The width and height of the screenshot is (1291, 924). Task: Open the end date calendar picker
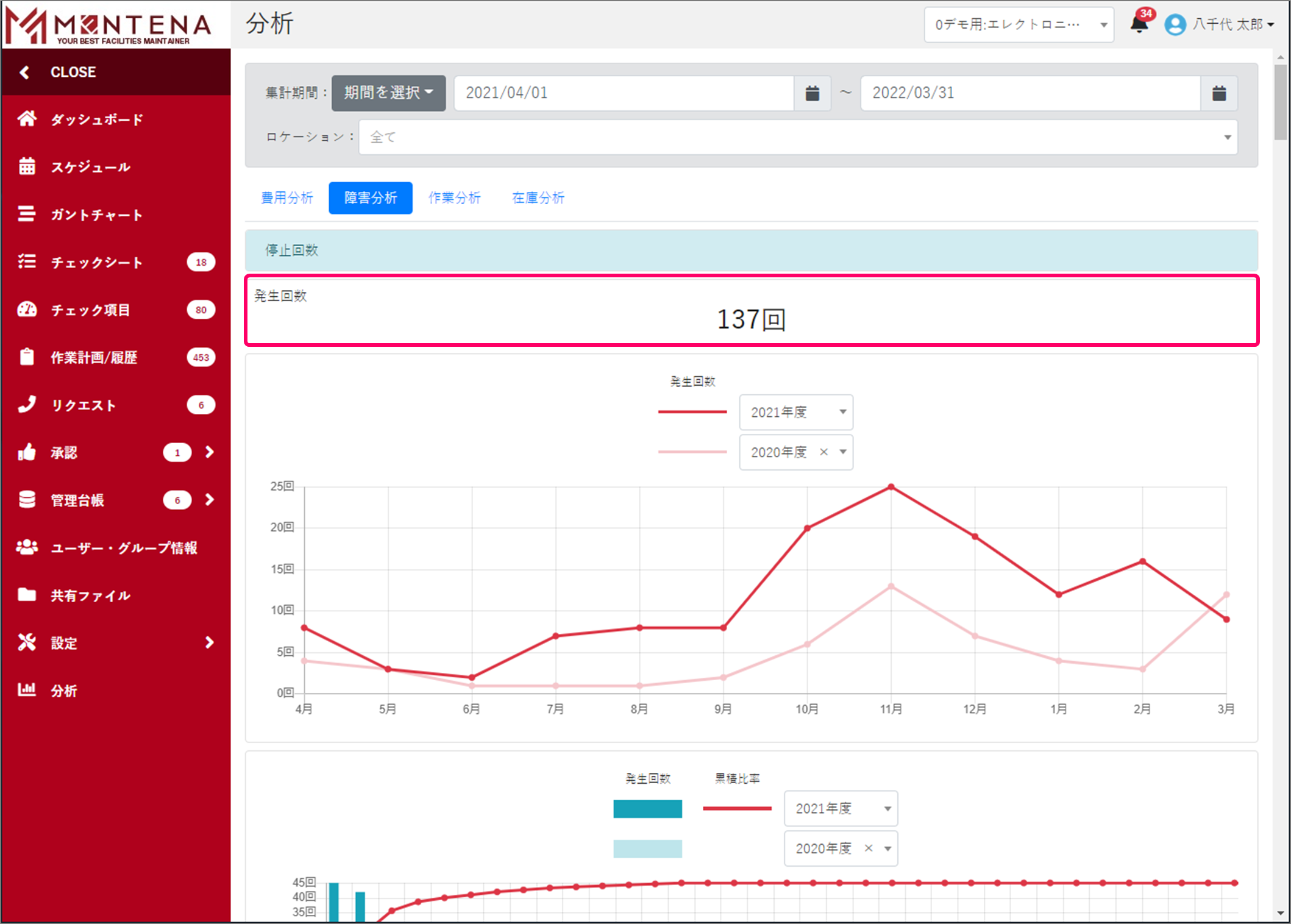point(1218,93)
